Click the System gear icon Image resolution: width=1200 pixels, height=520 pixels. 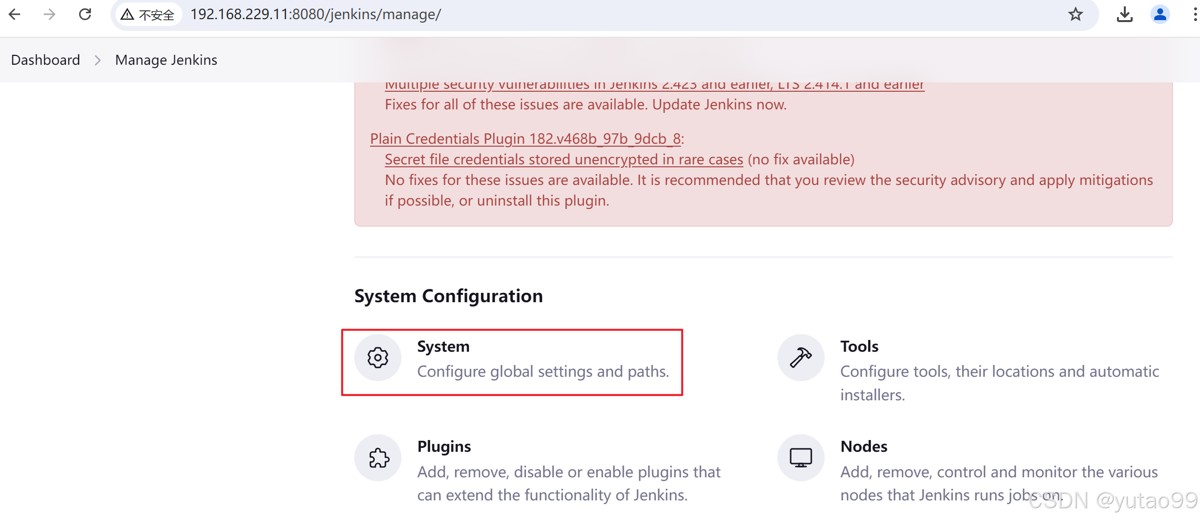[x=378, y=358]
